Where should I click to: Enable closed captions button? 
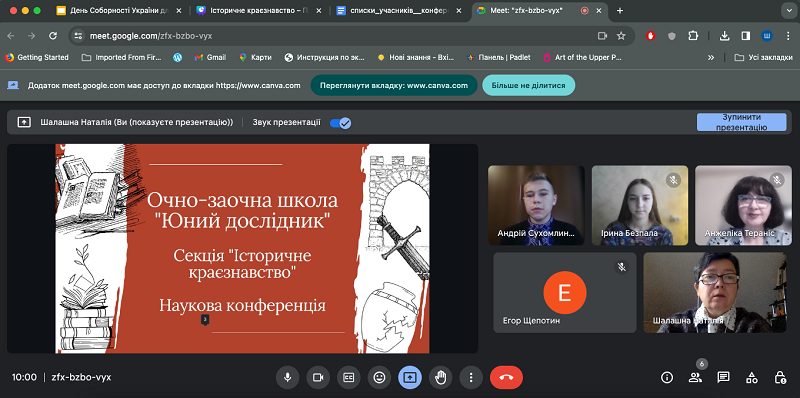[x=349, y=378]
